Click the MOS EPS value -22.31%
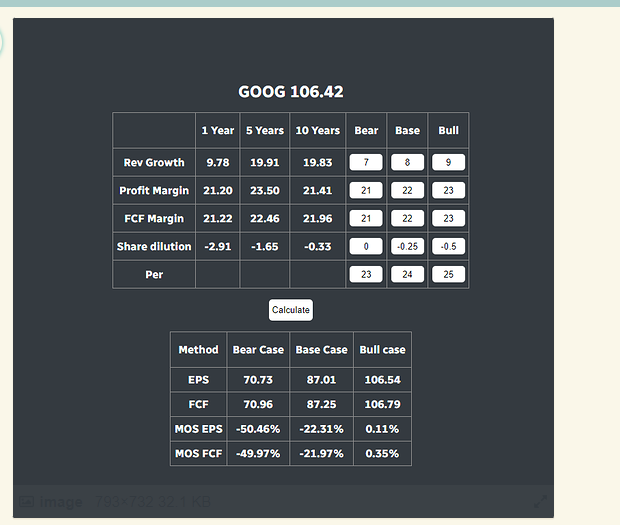Viewport: 620px width, 525px height. [x=321, y=429]
